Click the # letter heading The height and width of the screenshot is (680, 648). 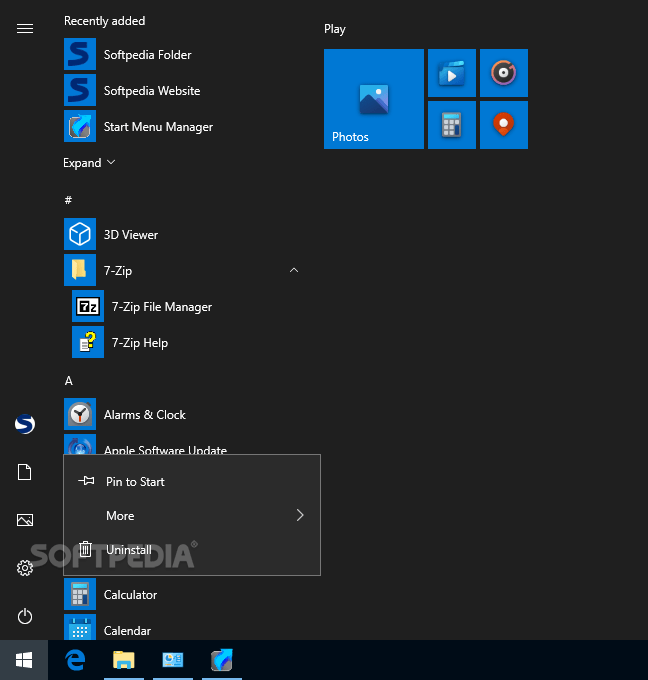click(68, 200)
